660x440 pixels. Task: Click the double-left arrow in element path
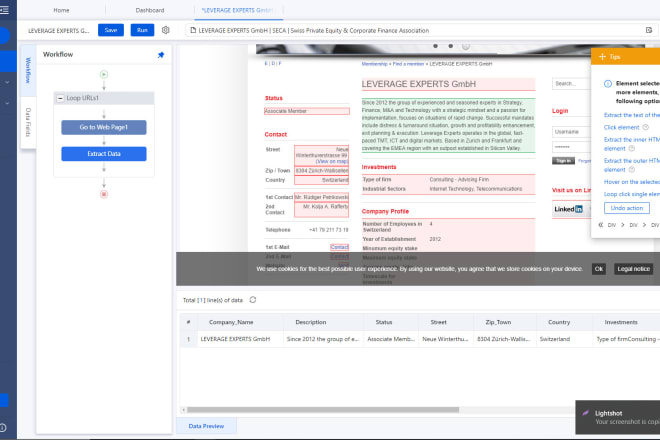(601, 225)
